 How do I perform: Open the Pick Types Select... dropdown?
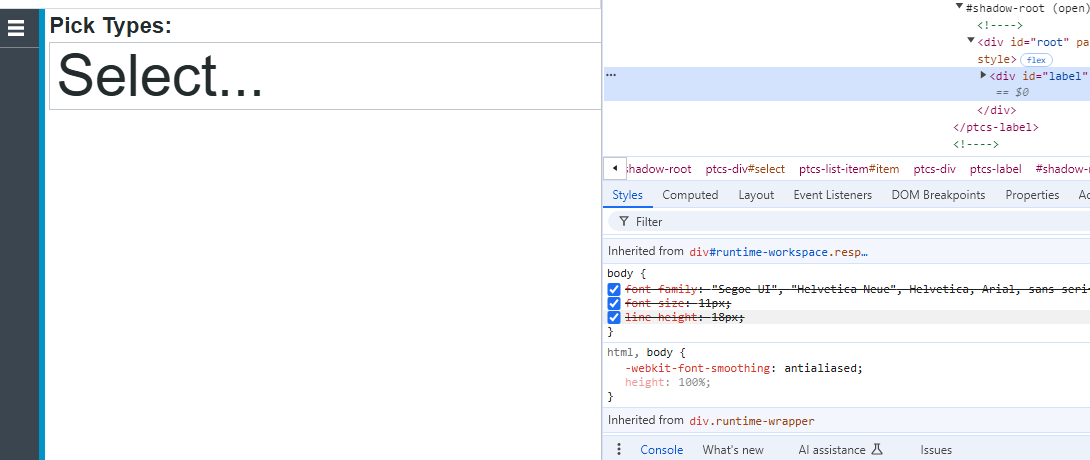[x=323, y=76]
